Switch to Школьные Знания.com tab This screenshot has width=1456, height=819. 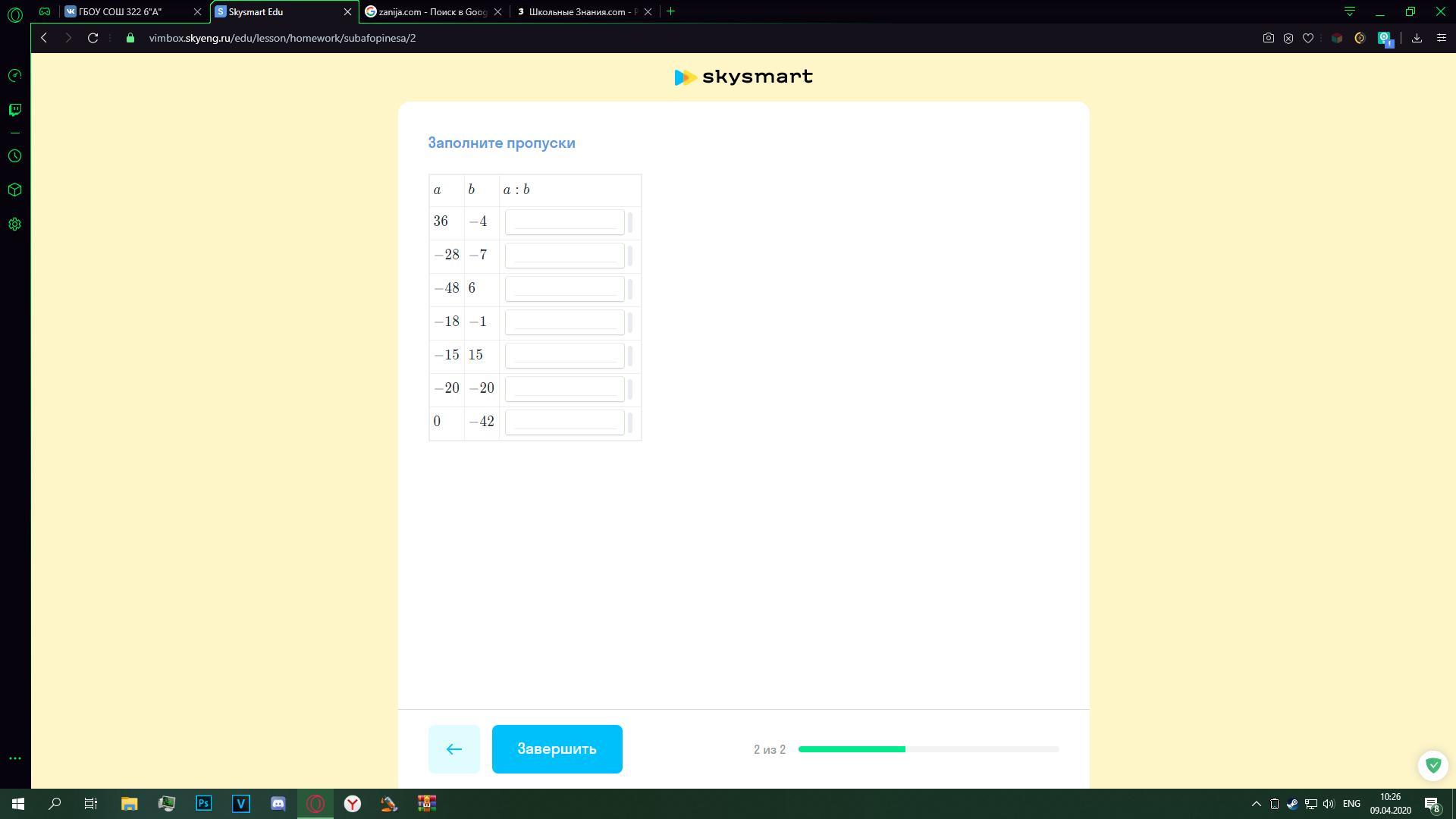pyautogui.click(x=581, y=11)
